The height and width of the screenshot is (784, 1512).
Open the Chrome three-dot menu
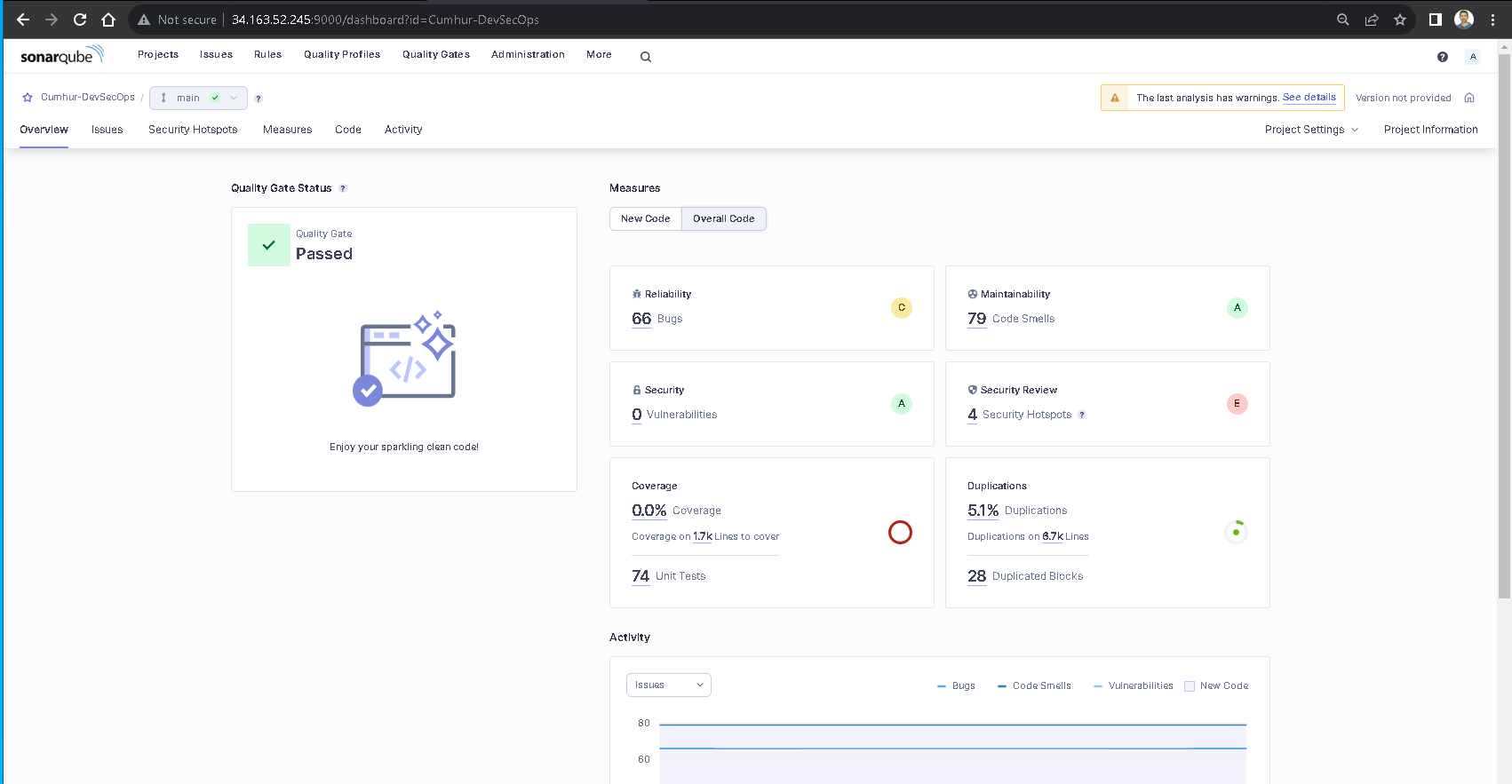tap(1492, 20)
